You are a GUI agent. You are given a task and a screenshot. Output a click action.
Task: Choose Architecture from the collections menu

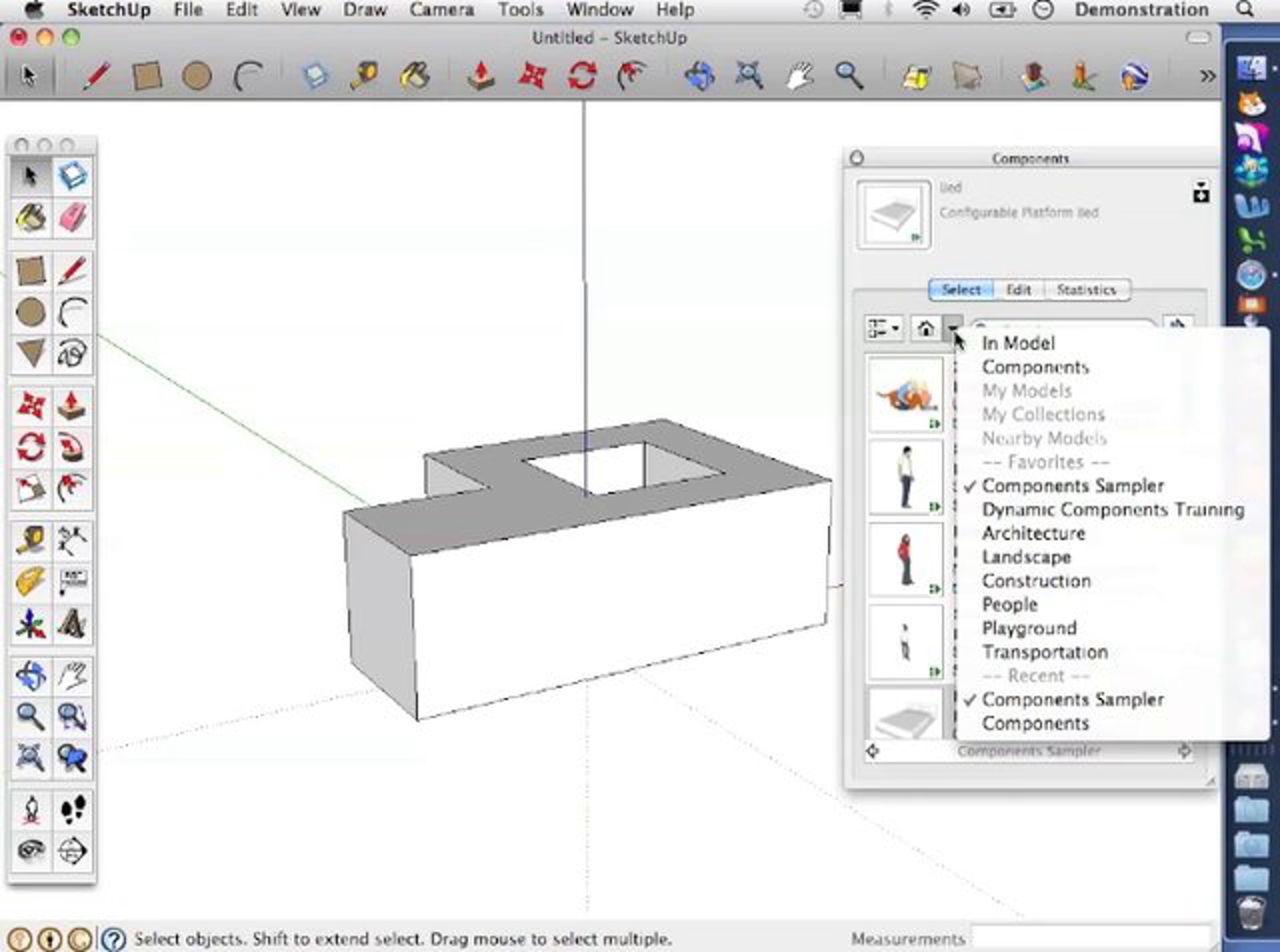pos(1034,534)
